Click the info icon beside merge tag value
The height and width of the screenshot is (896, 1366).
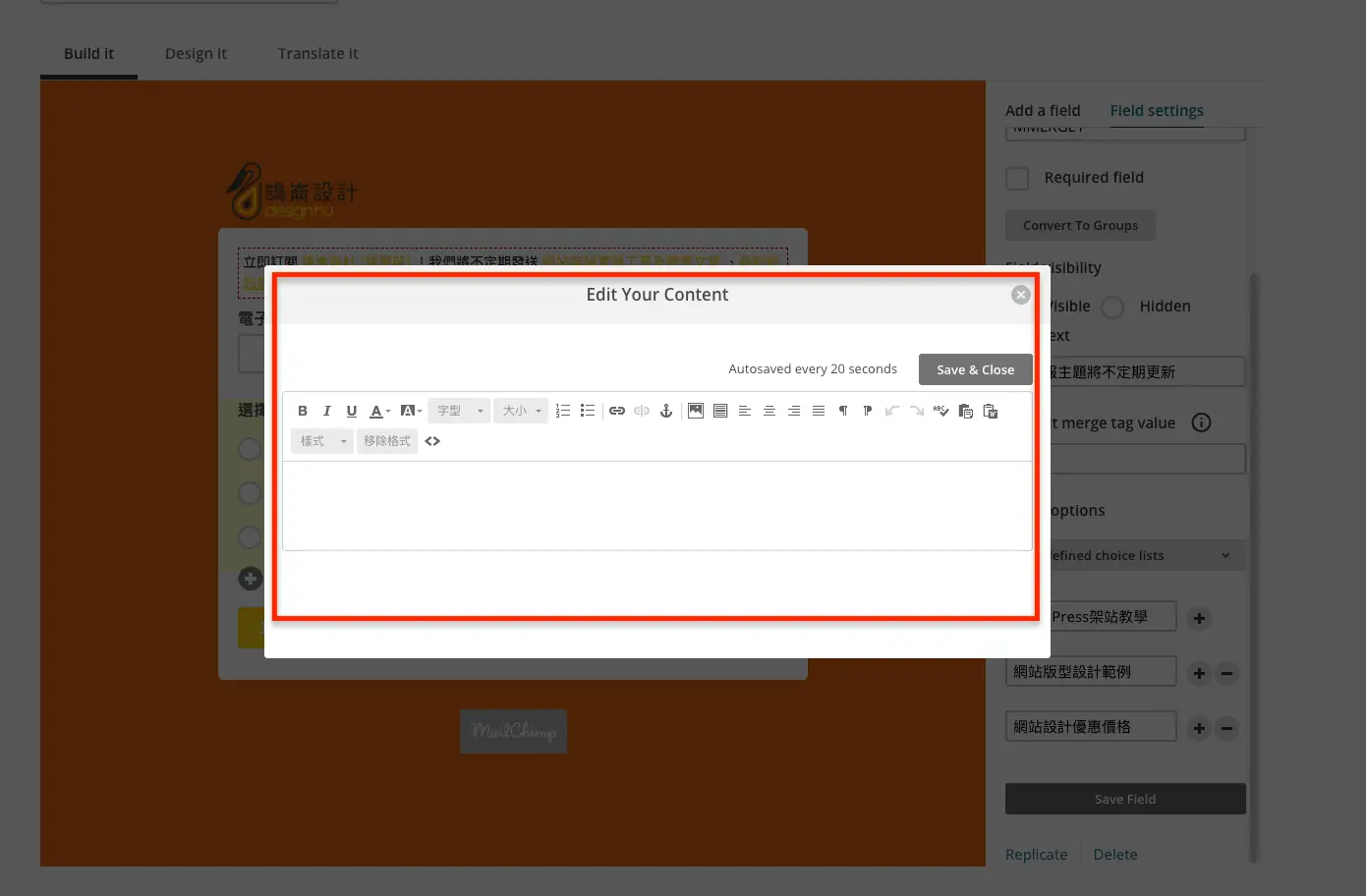[x=1201, y=422]
